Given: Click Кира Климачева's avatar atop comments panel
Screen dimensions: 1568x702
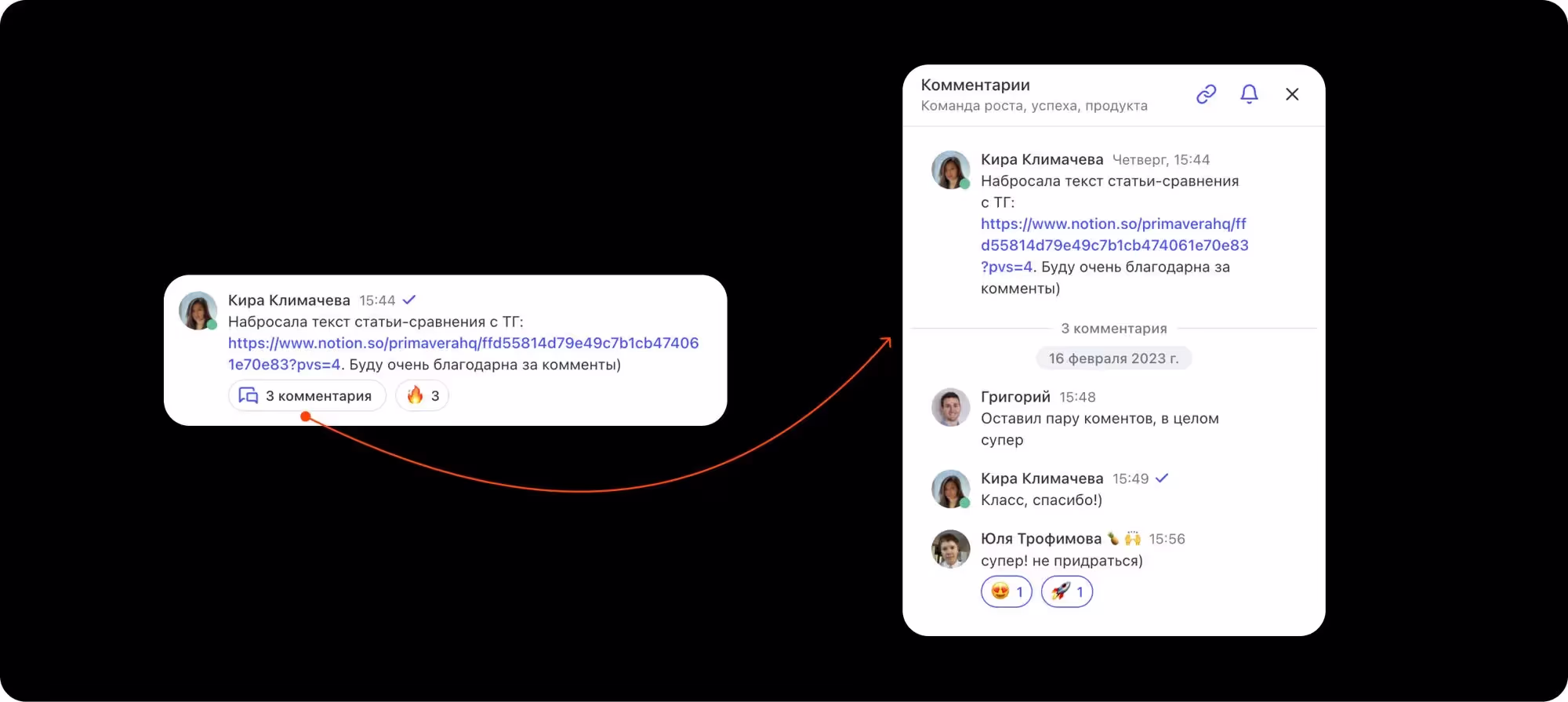Looking at the screenshot, I should click(x=950, y=169).
